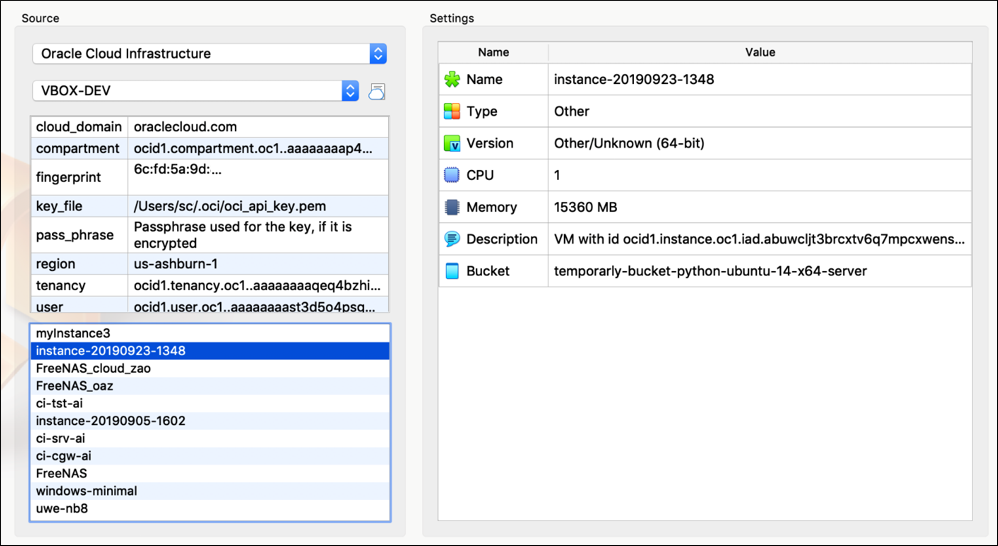
Task: Click the tenancy OCID value cell
Action: click(x=258, y=286)
